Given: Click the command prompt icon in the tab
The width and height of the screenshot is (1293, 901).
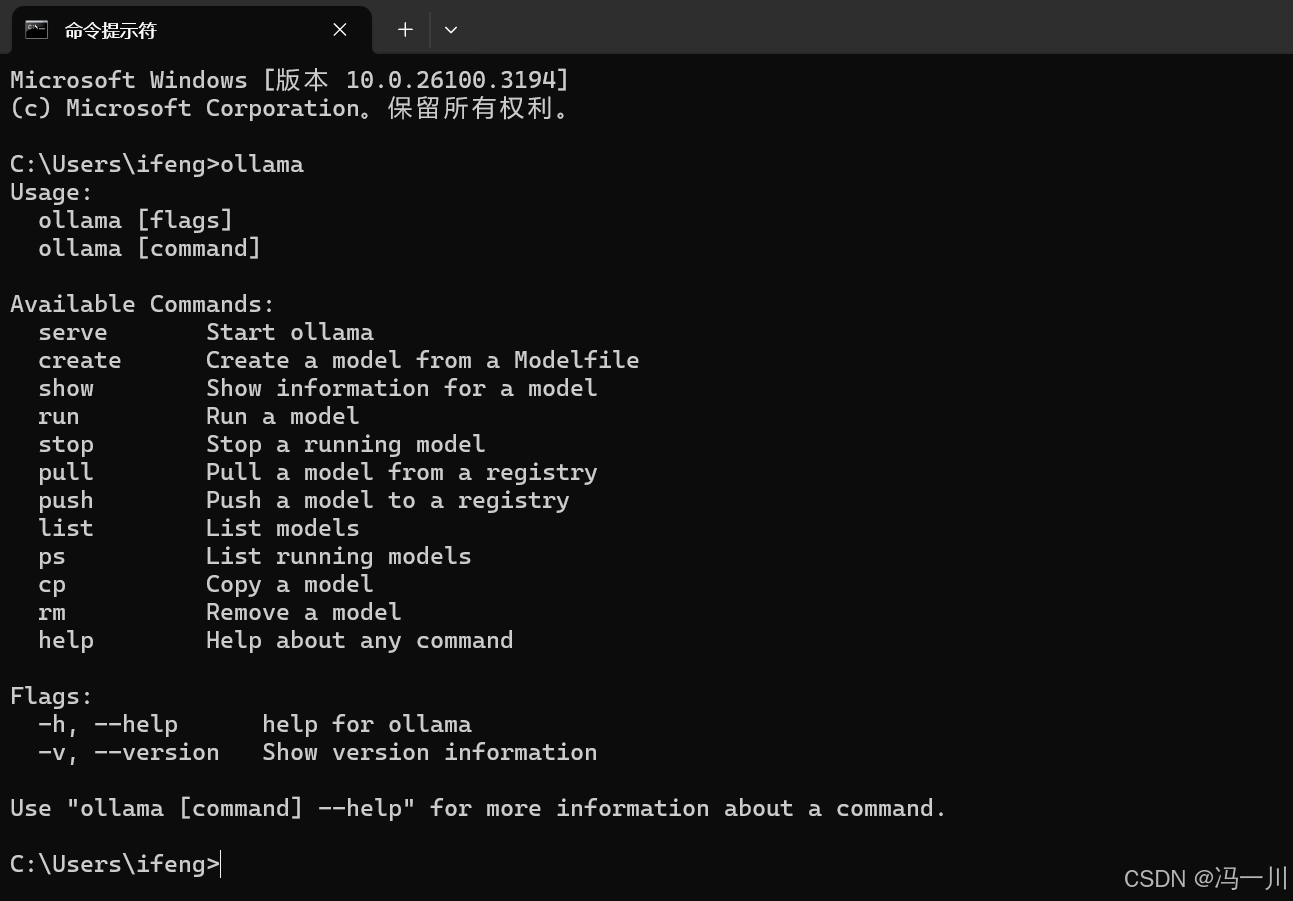Looking at the screenshot, I should click(x=37, y=29).
